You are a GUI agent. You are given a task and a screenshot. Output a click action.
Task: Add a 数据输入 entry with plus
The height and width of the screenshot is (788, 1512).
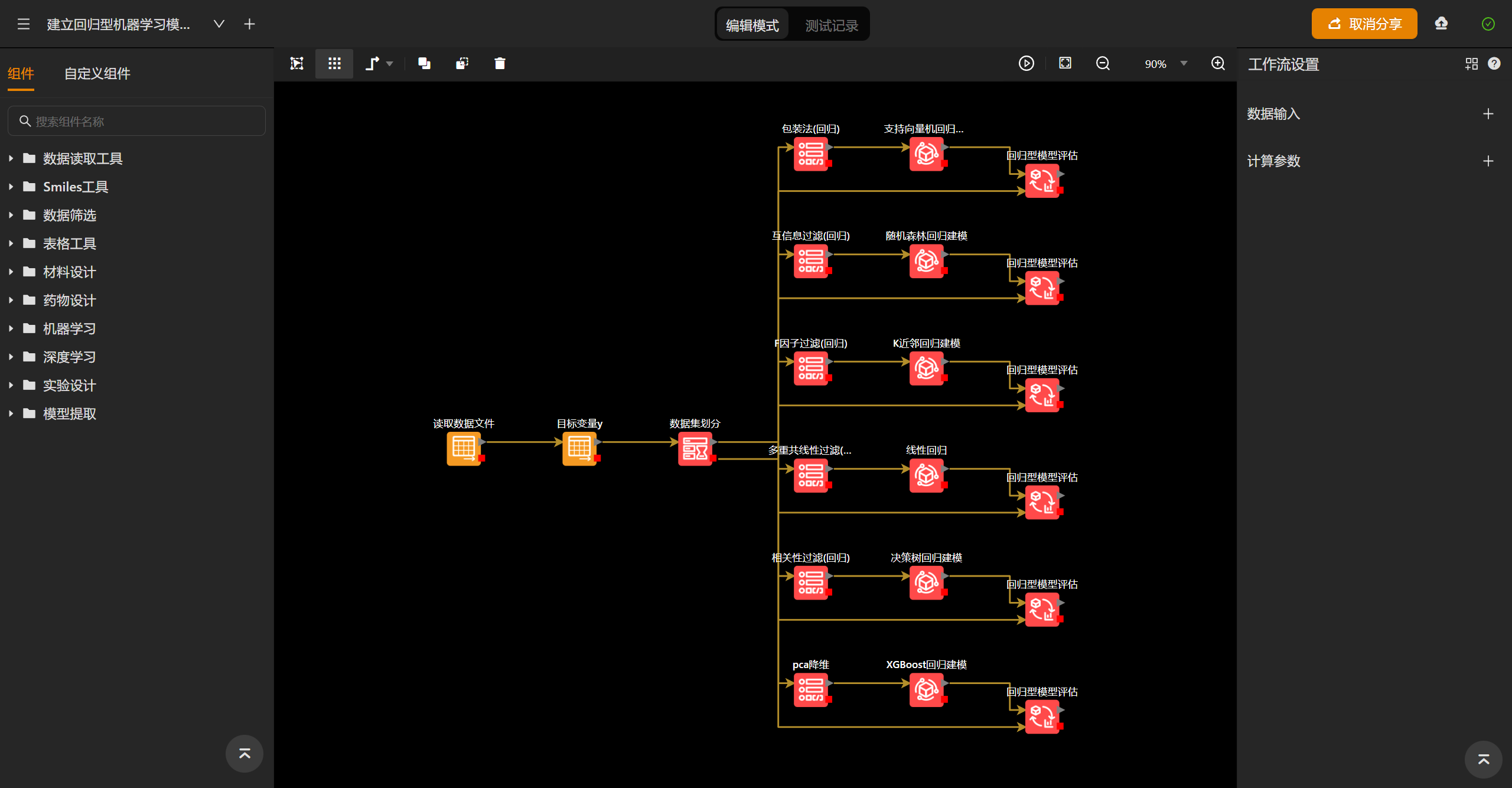point(1488,113)
